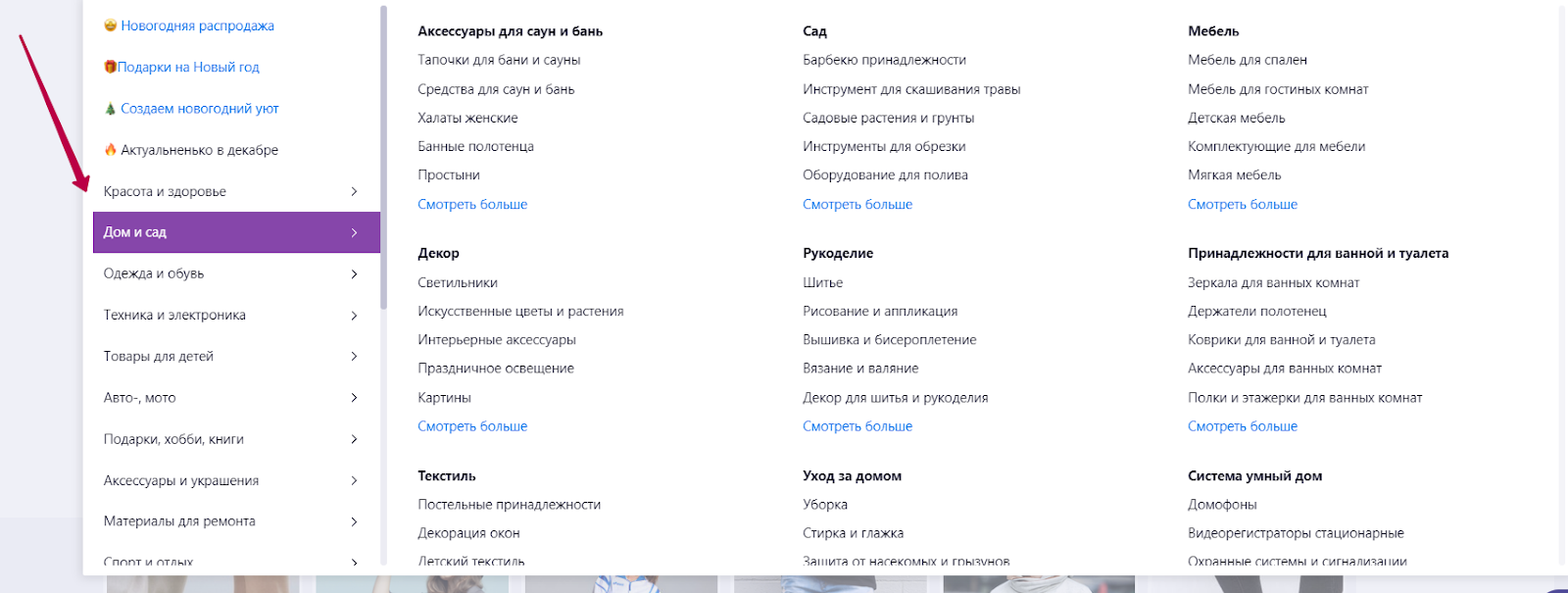Click the emoji icon beside Новогодняя распродажа
Screen dimensions: 1568x593
coord(111,25)
